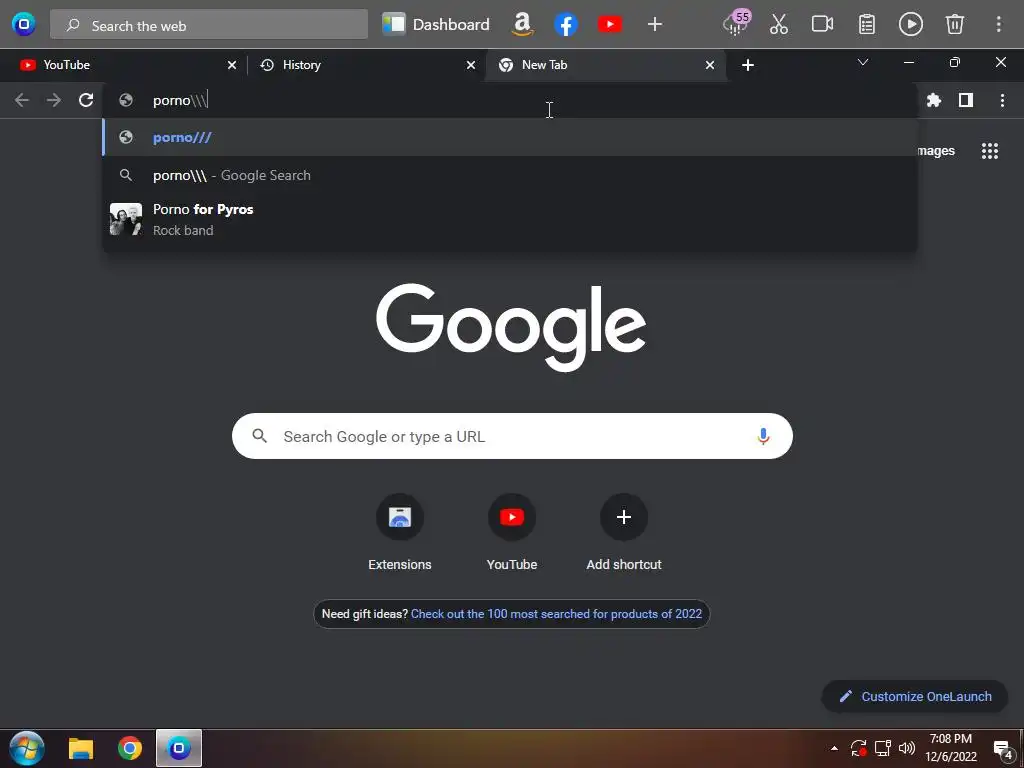
Task: Close the New Tab tab
Action: pos(710,65)
